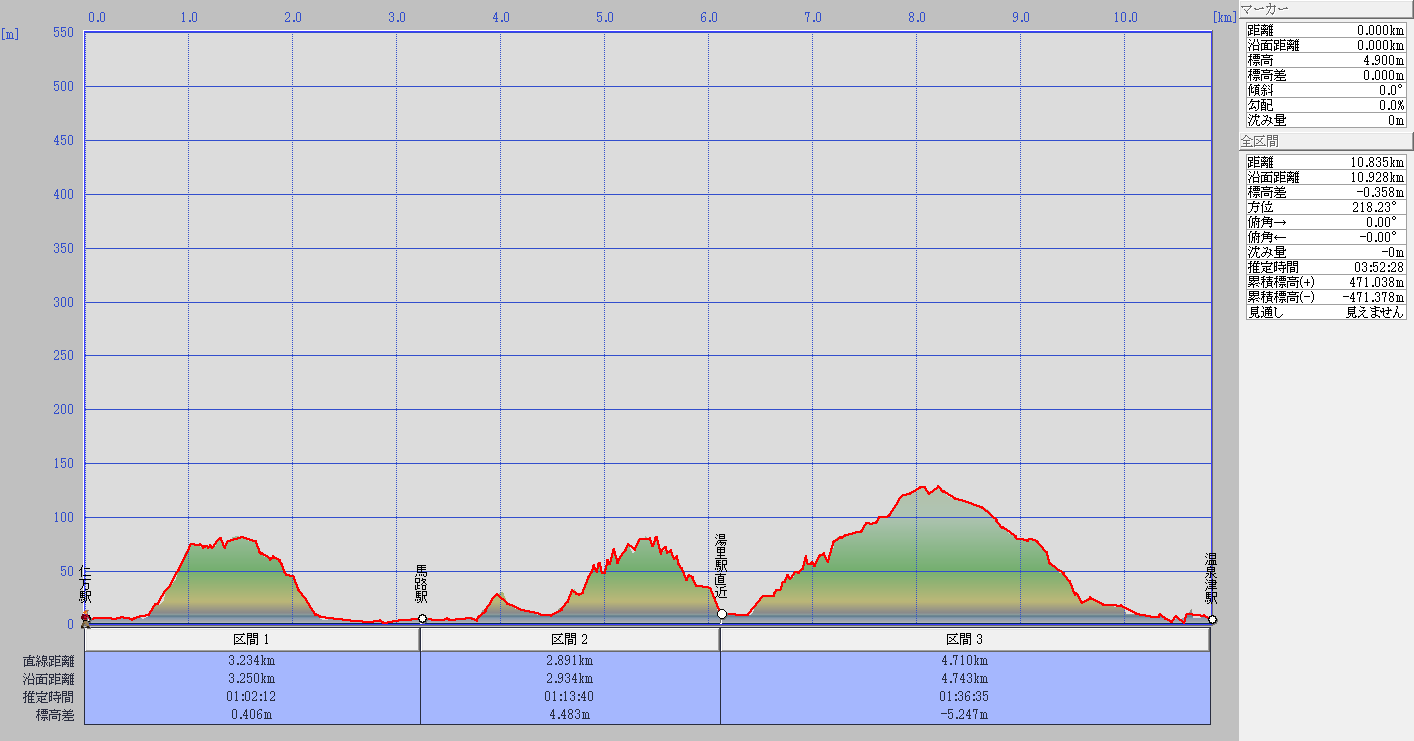Image resolution: width=1414 pixels, height=741 pixels.
Task: Click the 見通し row showing 見えません
Action: point(1325,312)
